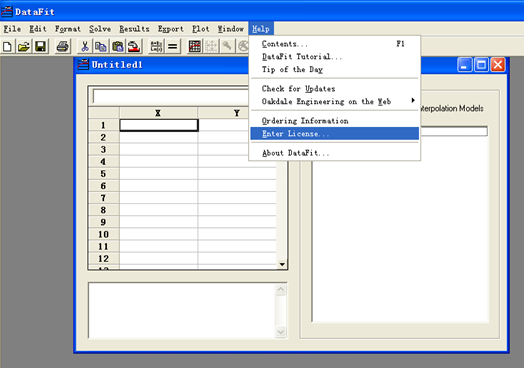Select row header 4
Viewport: 527px width, 370px height.
click(104, 162)
